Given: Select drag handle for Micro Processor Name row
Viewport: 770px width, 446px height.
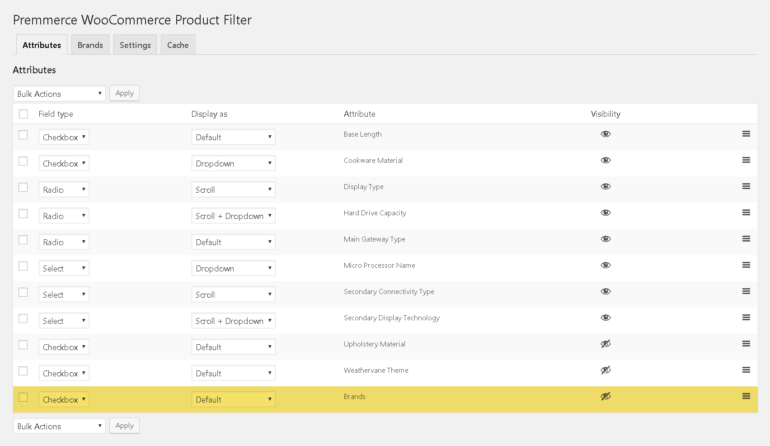Looking at the screenshot, I should click(746, 265).
